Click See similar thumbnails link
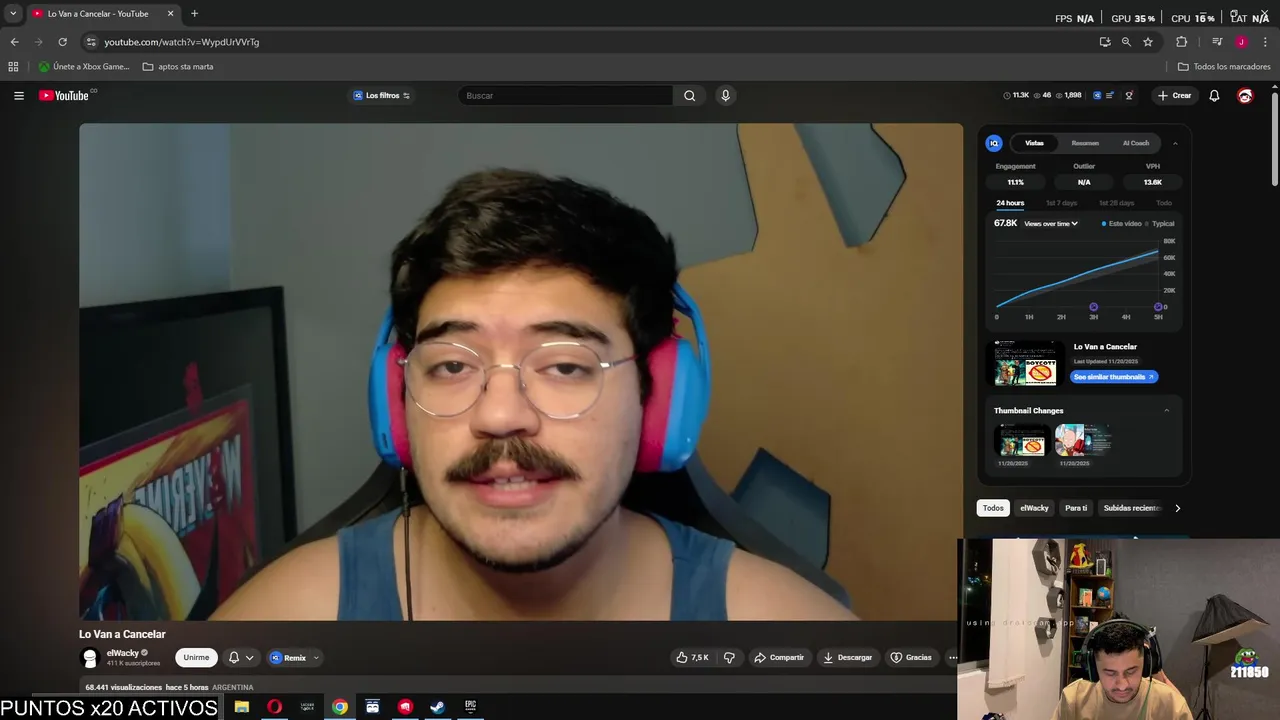The width and height of the screenshot is (1280, 720). click(x=1114, y=377)
